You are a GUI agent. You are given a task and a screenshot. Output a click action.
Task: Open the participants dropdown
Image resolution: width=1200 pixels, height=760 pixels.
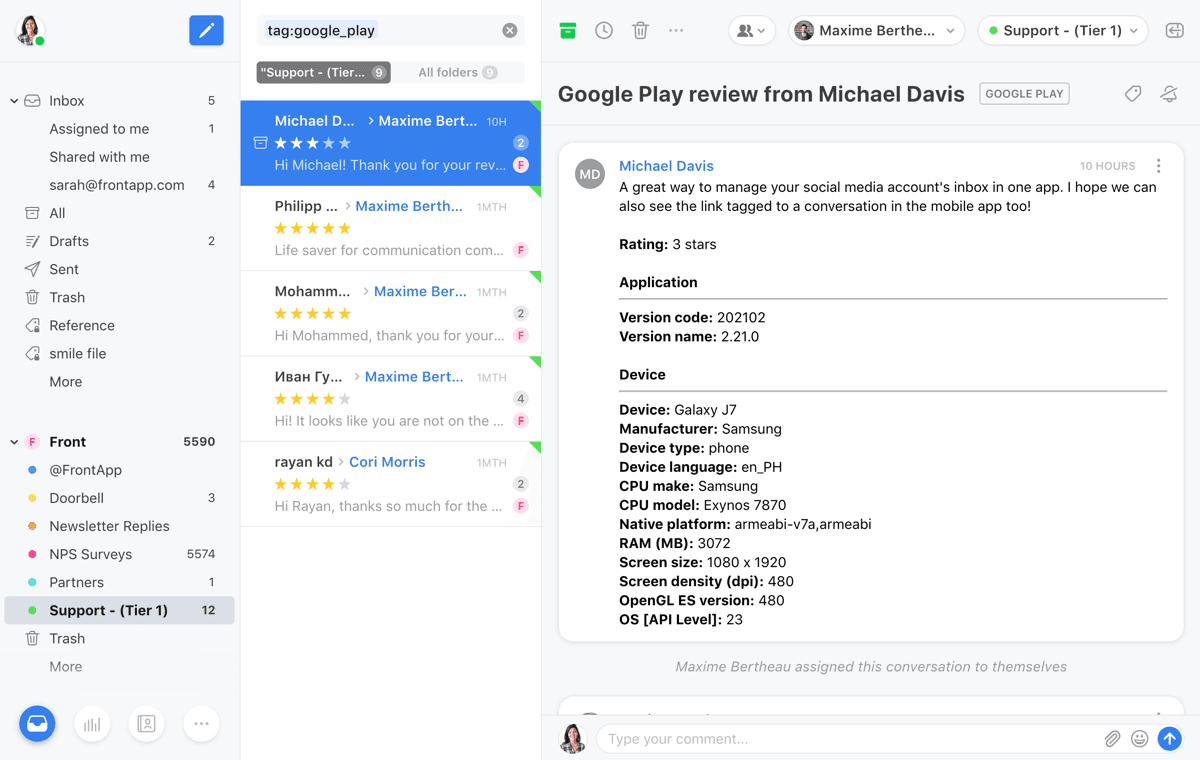pos(751,31)
